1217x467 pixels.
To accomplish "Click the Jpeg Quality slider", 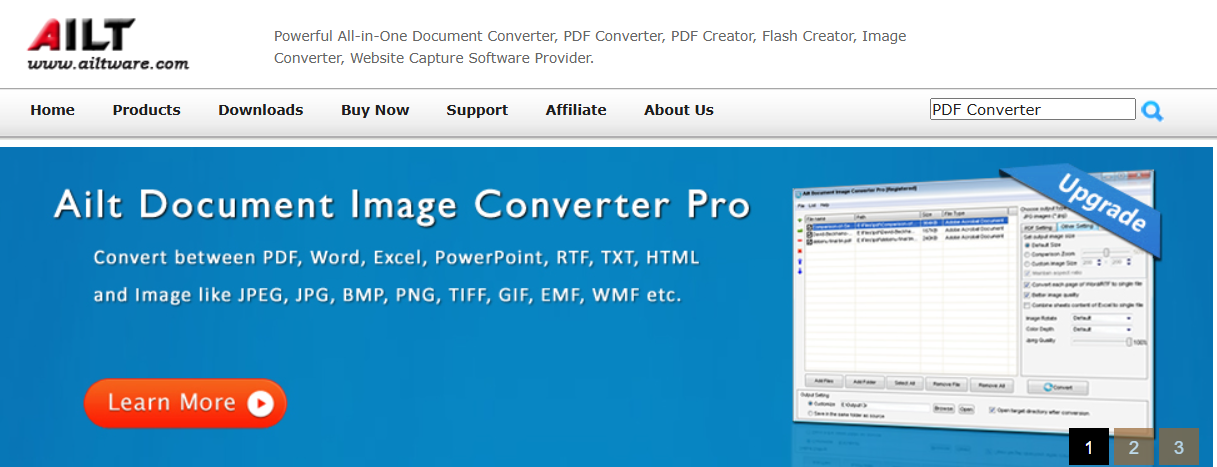I will point(1100,342).
